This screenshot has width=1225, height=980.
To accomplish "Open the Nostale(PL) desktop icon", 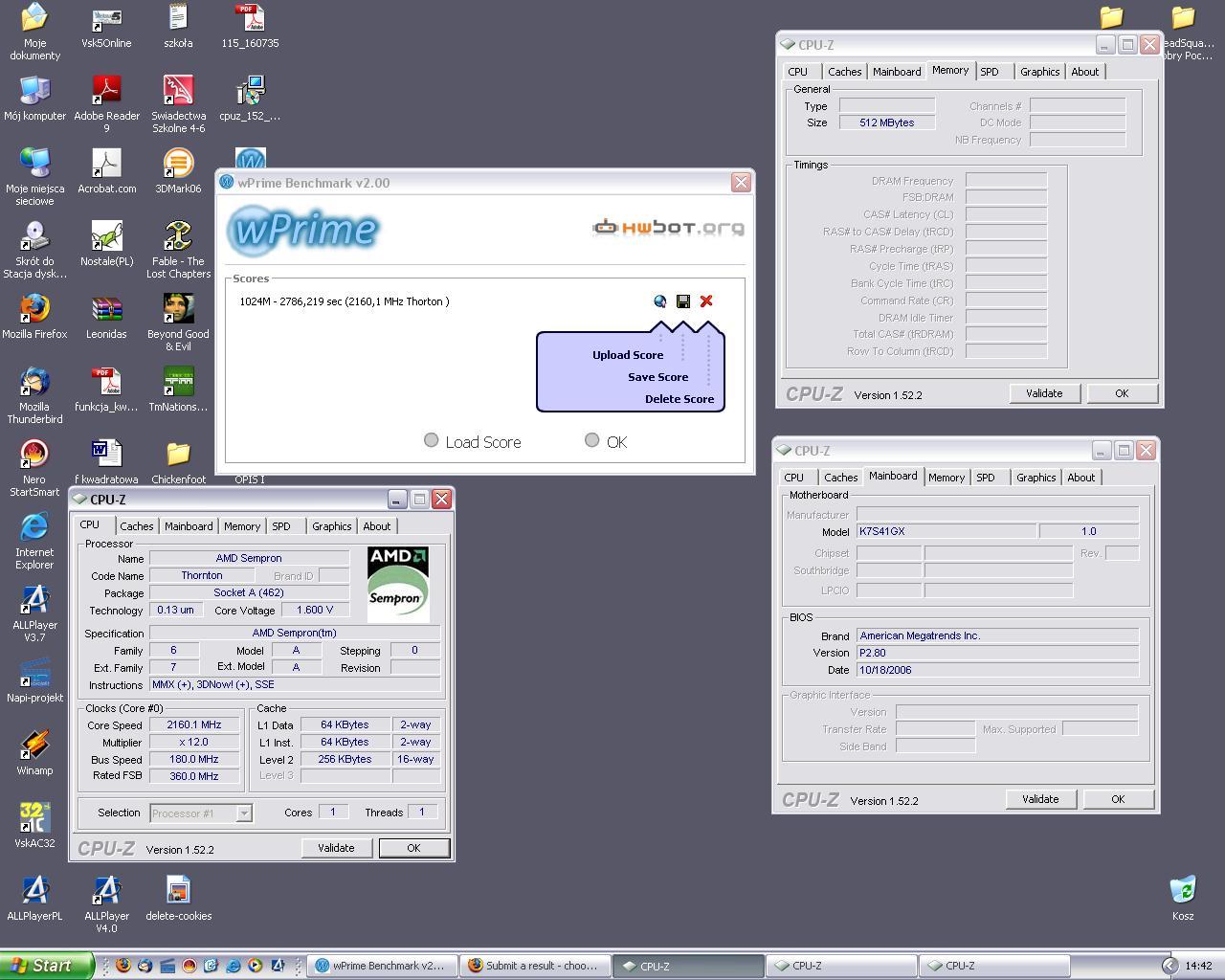I will pyautogui.click(x=106, y=244).
